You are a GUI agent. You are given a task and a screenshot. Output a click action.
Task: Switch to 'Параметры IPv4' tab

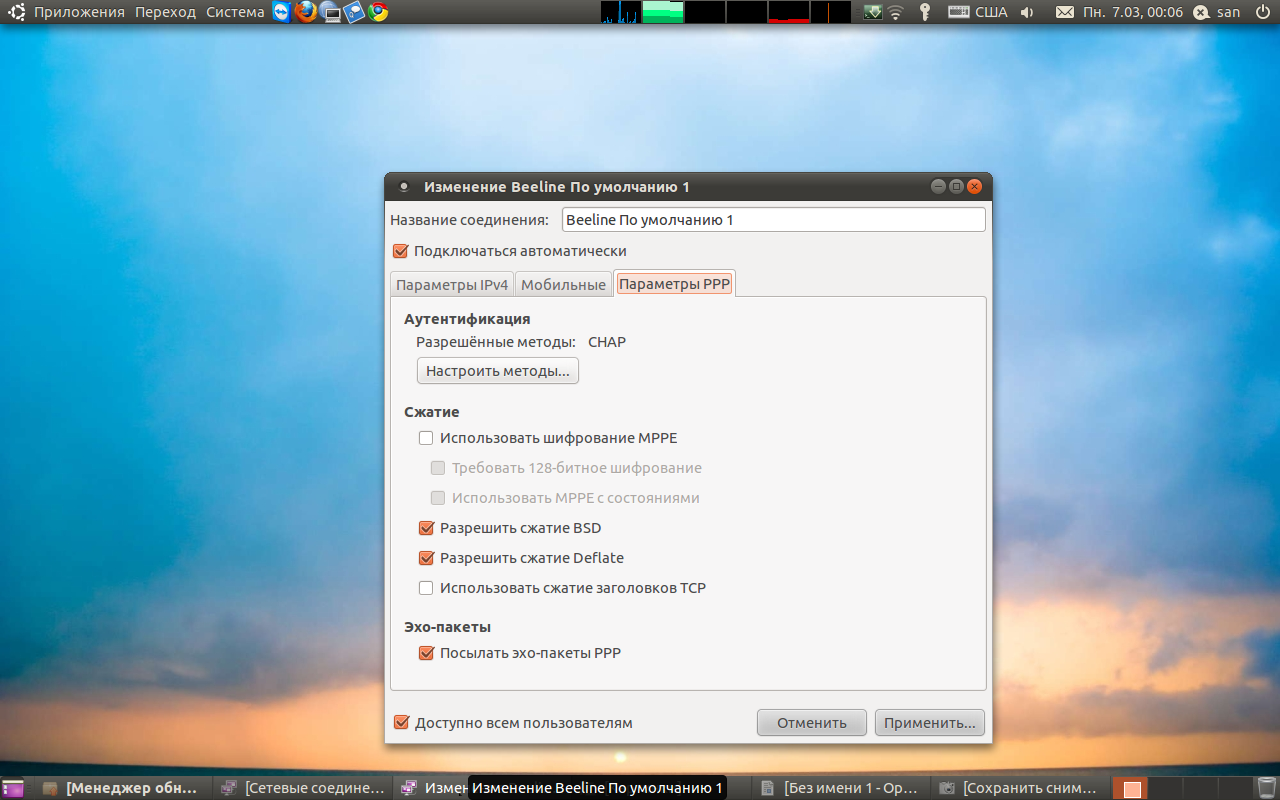(452, 284)
